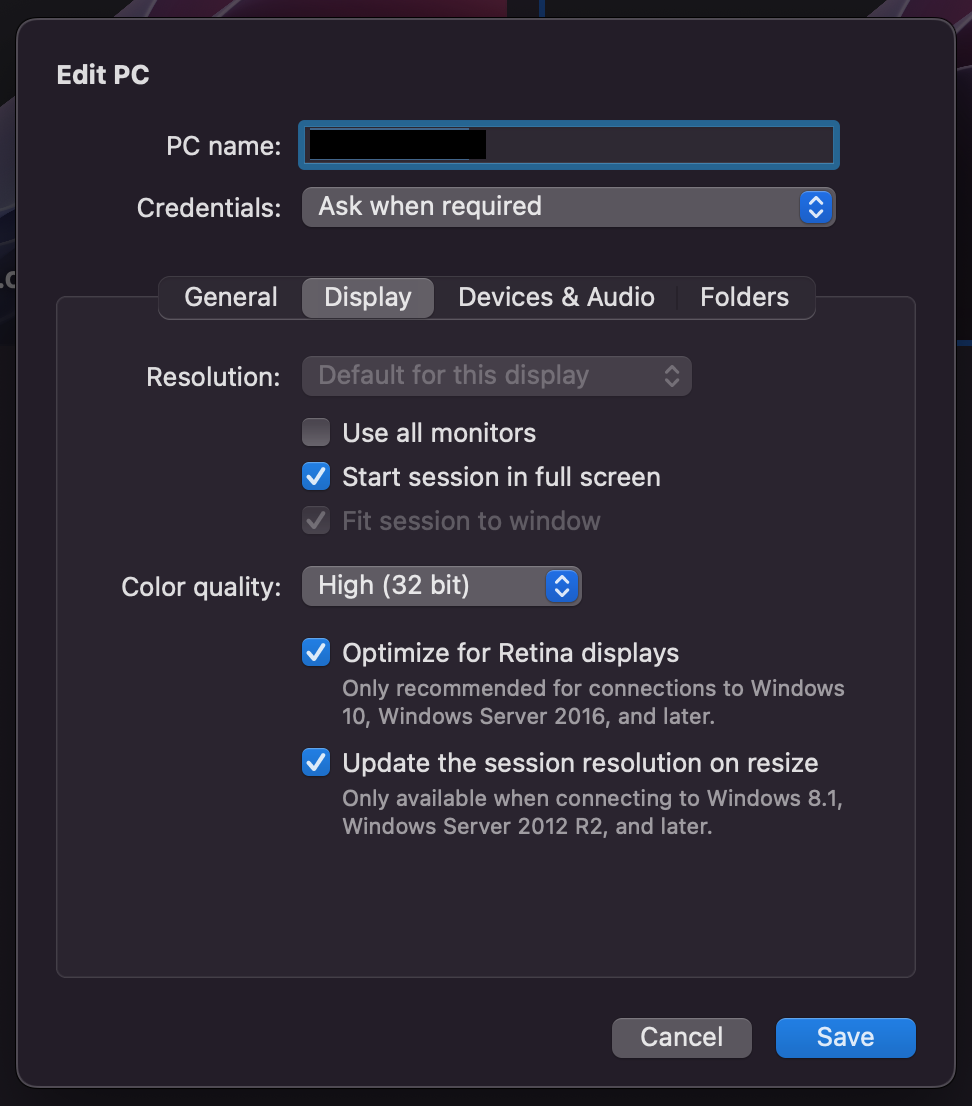The width and height of the screenshot is (972, 1106).
Task: Click the blue Save button
Action: coord(845,1037)
